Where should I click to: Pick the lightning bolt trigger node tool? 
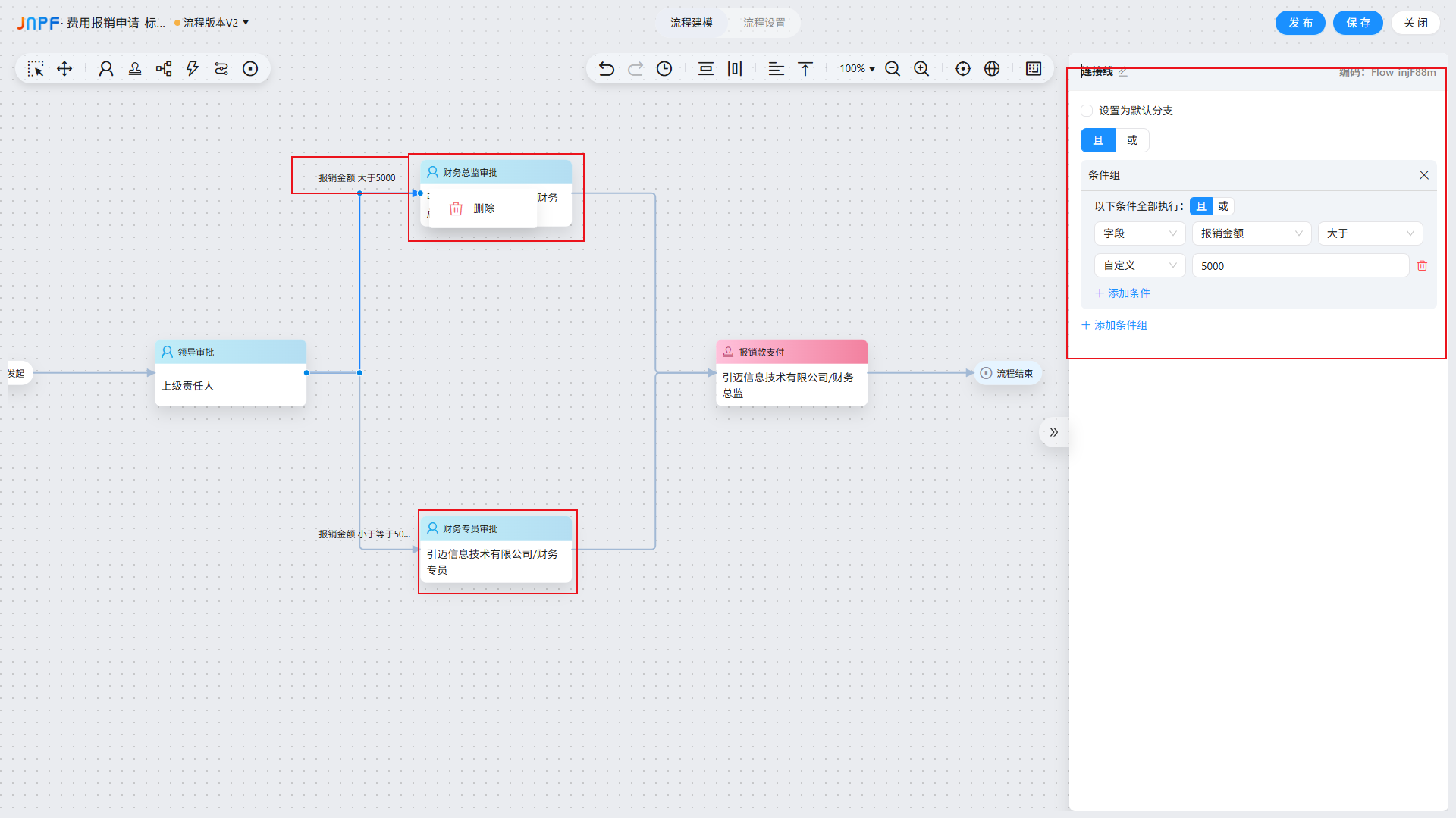[x=193, y=69]
